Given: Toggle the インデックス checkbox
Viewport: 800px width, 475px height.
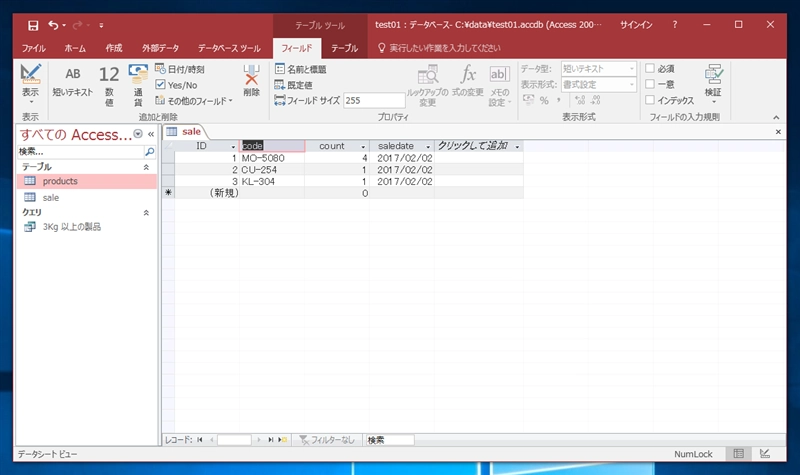Looking at the screenshot, I should (650, 100).
